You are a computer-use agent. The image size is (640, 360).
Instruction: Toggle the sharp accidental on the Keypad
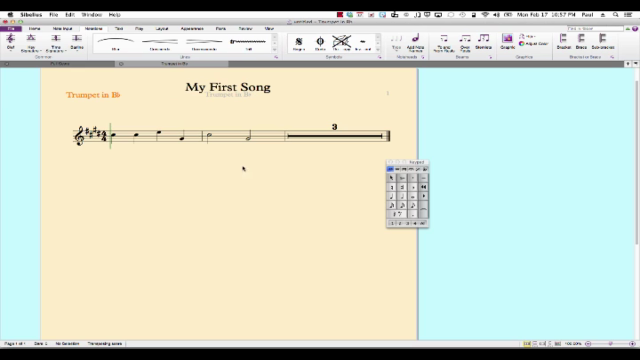(402, 187)
